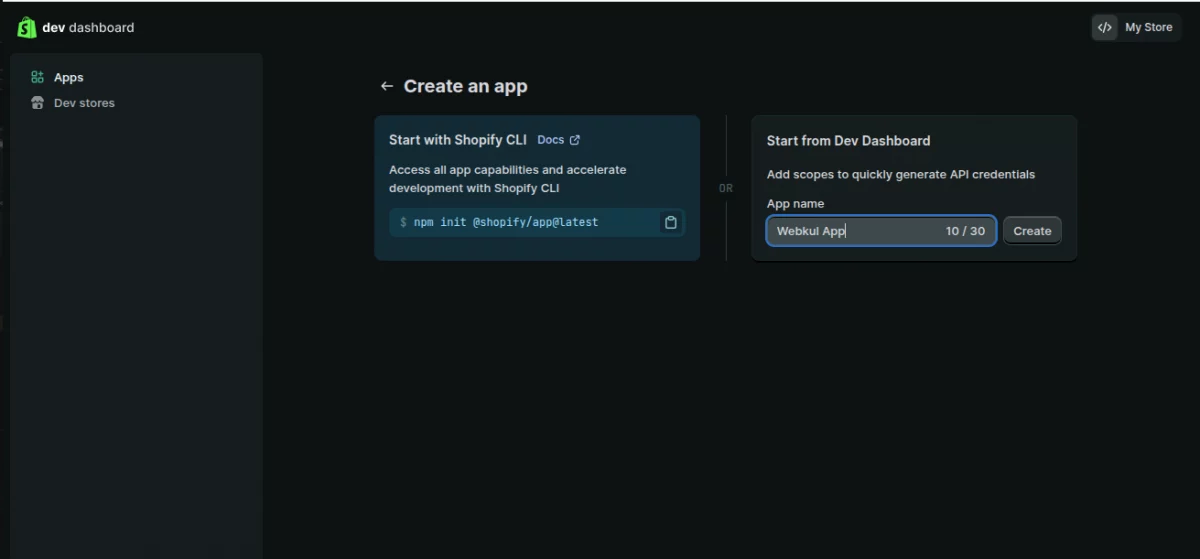Image resolution: width=1200 pixels, height=559 pixels.
Task: Open the My Store switcher label
Action: 1148,28
